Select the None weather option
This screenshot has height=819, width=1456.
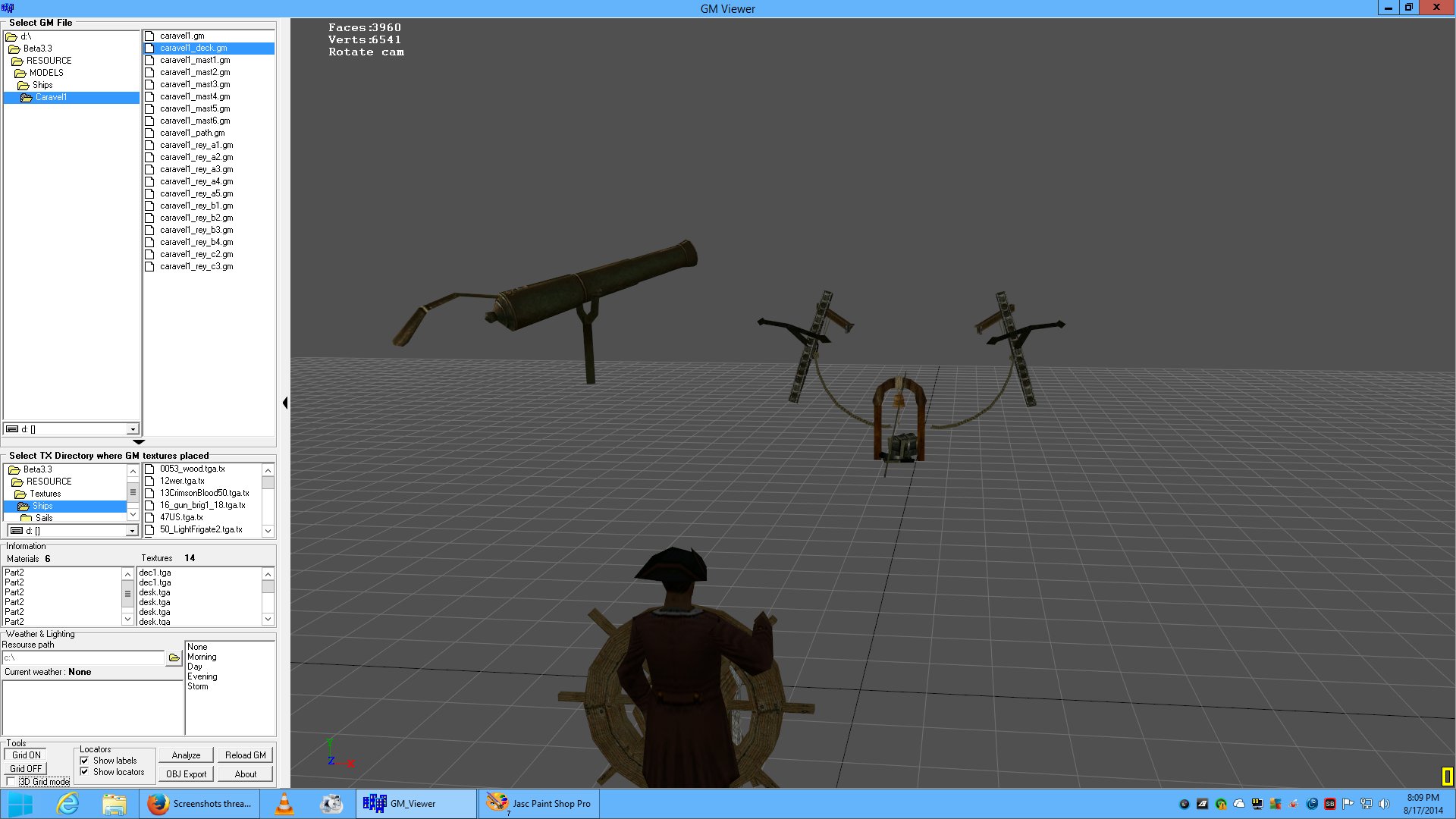[197, 648]
